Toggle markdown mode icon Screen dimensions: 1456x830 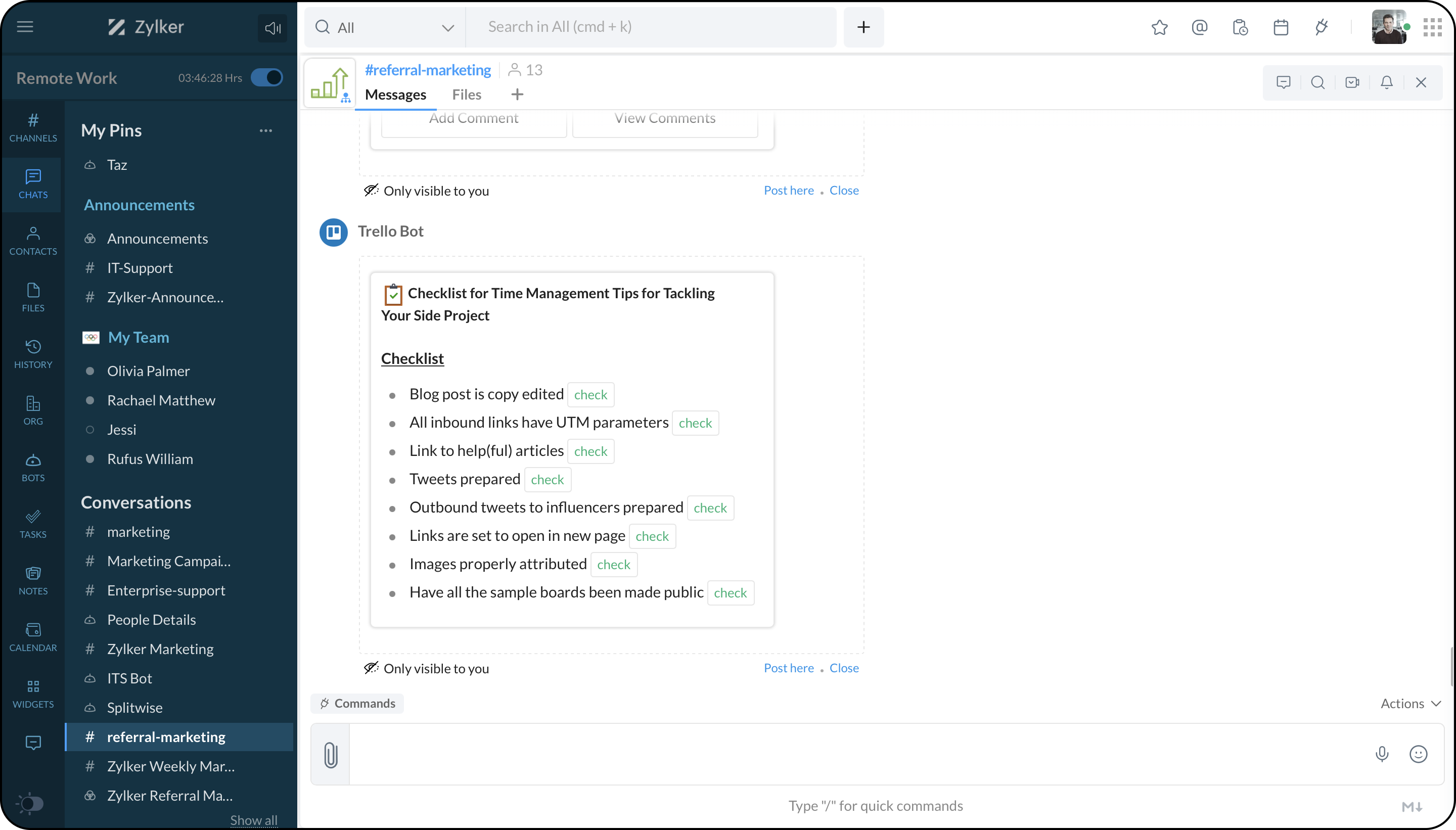click(1413, 806)
